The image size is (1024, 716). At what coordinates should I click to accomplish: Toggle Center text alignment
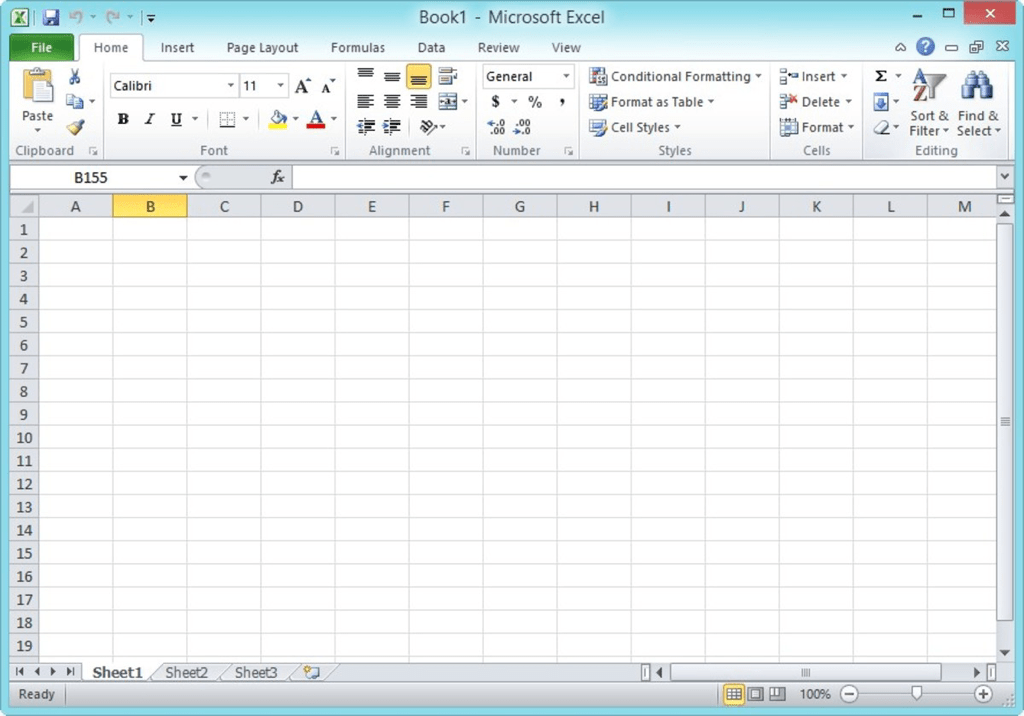pyautogui.click(x=392, y=101)
